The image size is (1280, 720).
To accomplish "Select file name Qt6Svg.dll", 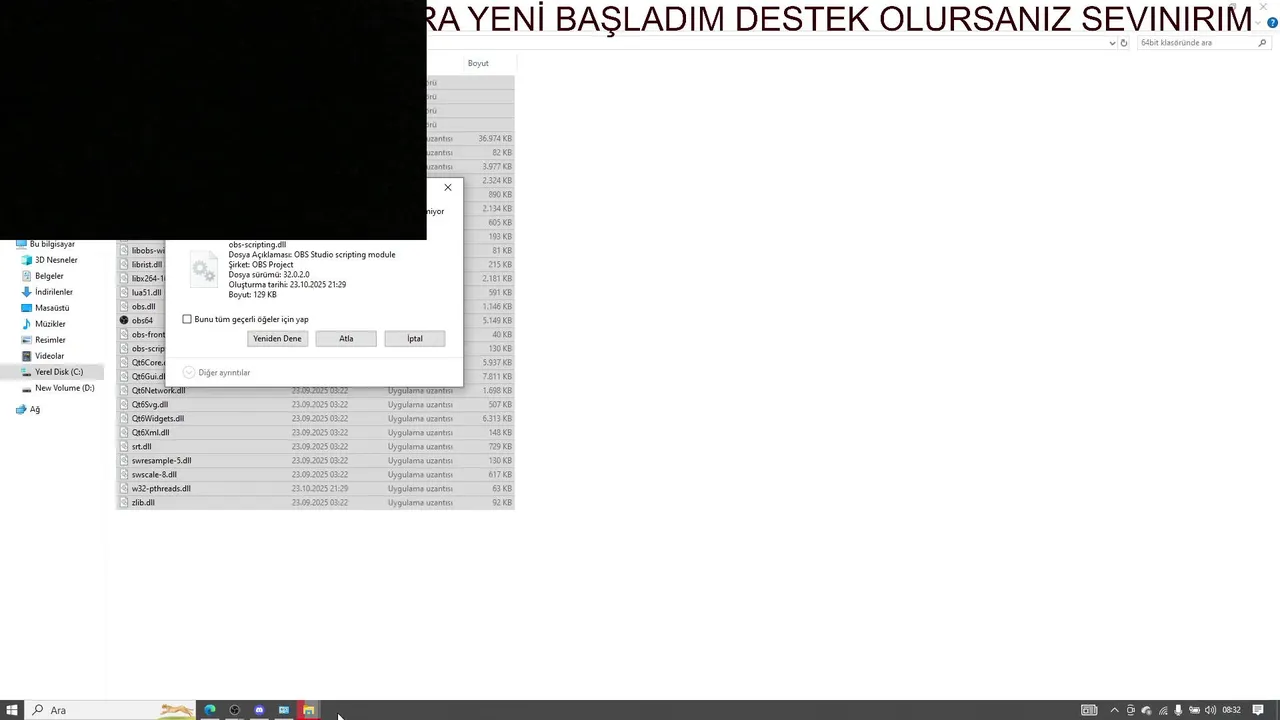I will point(150,405).
